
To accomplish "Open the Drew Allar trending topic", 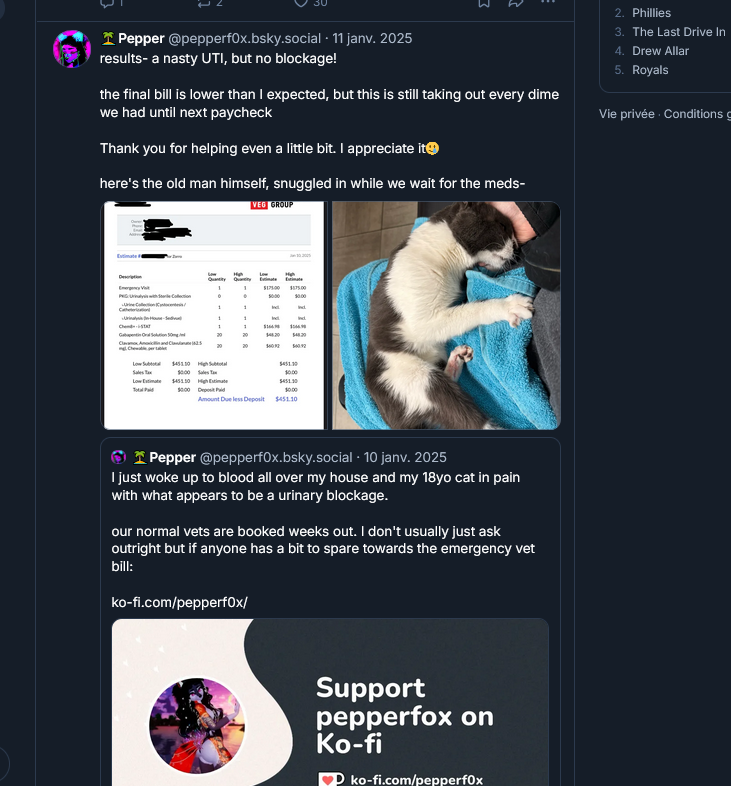I will pyautogui.click(x=660, y=51).
